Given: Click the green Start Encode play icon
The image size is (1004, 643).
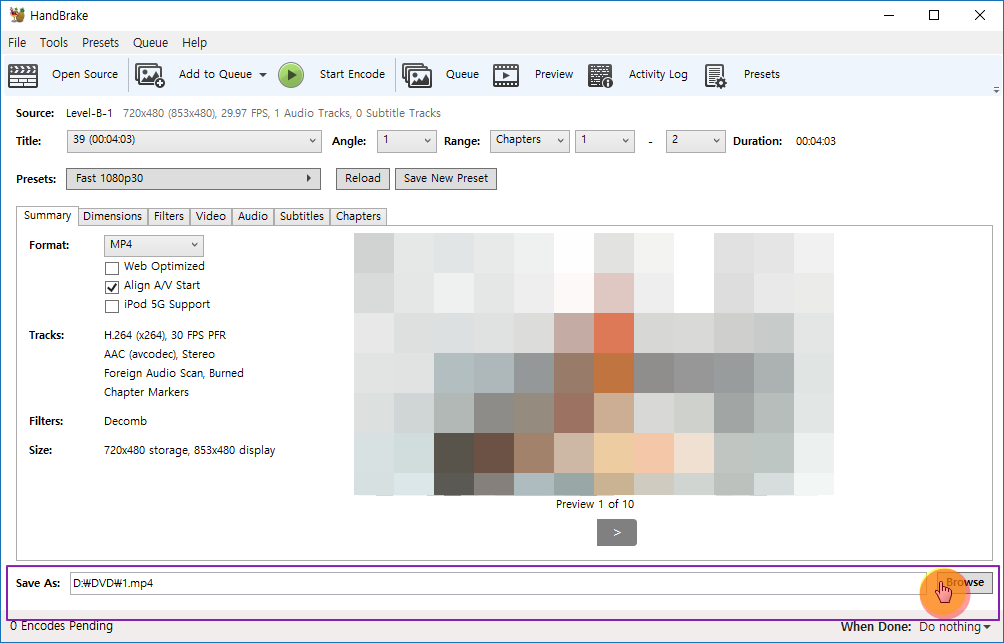Looking at the screenshot, I should point(291,75).
